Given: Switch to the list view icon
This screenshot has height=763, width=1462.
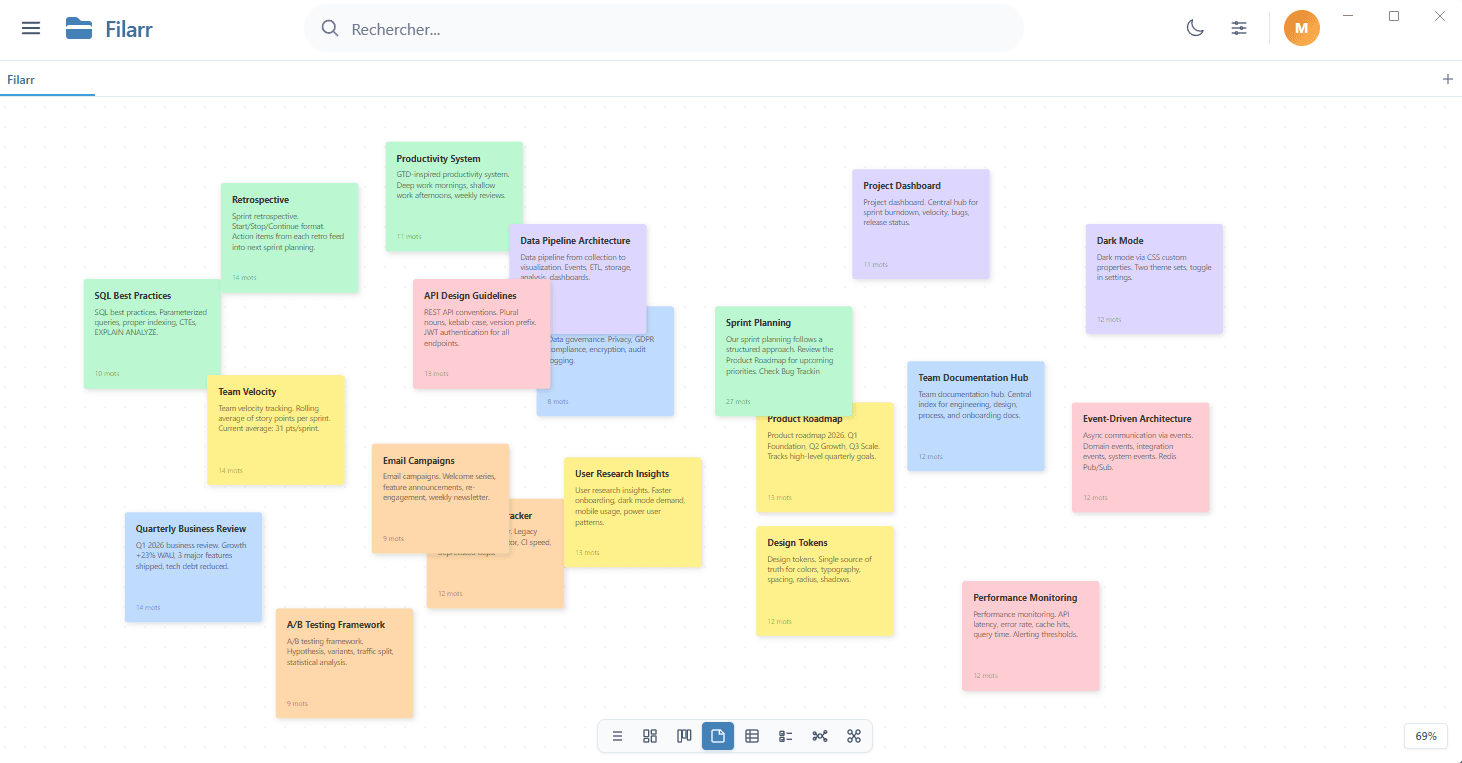Looking at the screenshot, I should (x=617, y=736).
